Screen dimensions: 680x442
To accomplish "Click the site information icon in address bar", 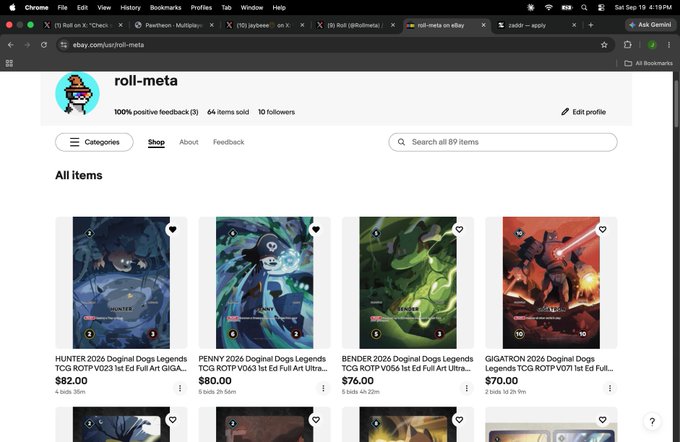I will click(64, 45).
